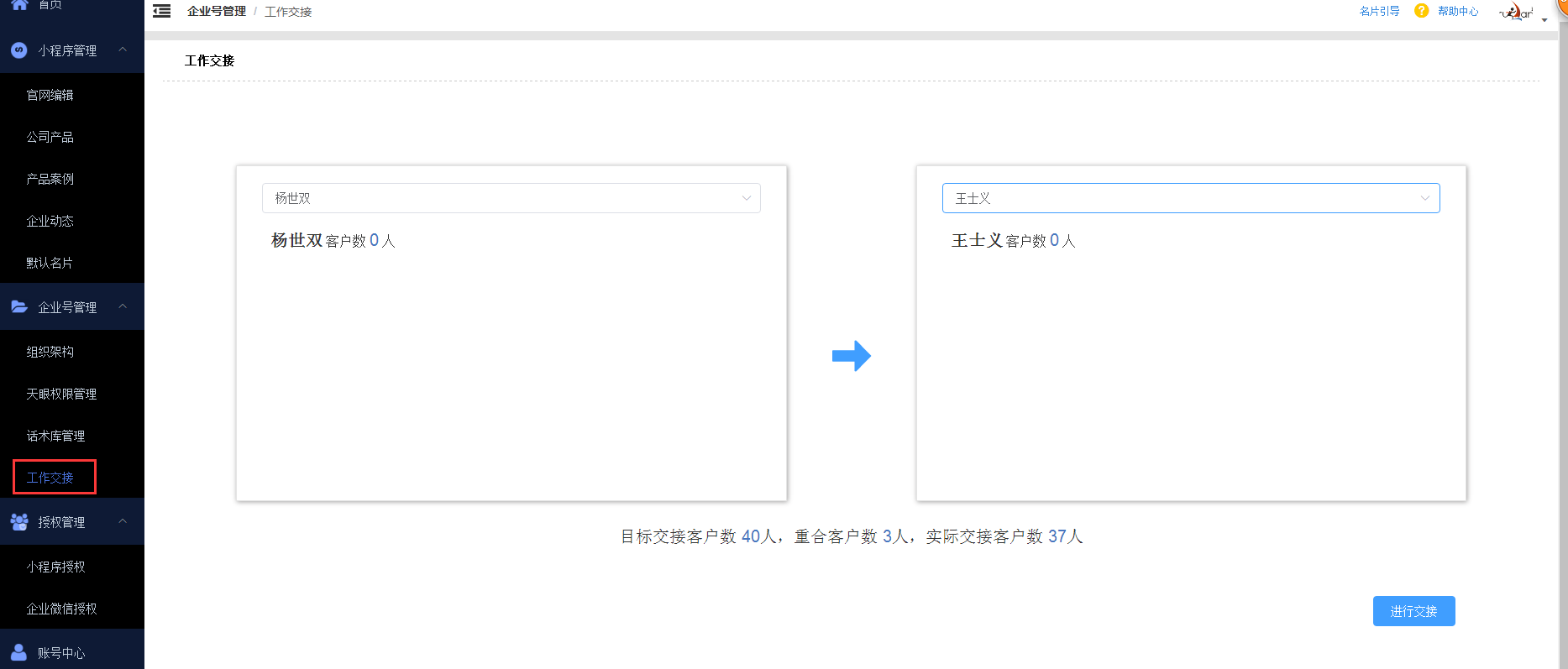The height and width of the screenshot is (669, 1568).
Task: Click the user avatar logo at top right
Action: [x=1518, y=12]
